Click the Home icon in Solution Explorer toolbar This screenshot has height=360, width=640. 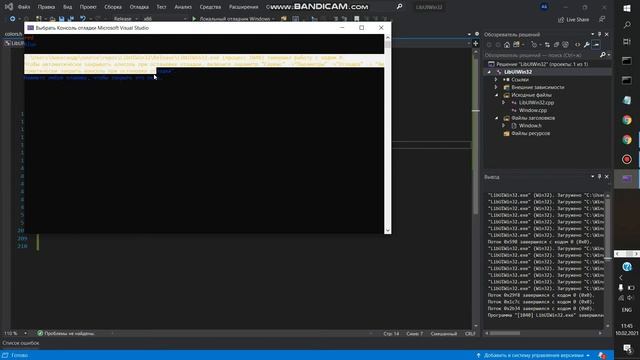point(507,44)
